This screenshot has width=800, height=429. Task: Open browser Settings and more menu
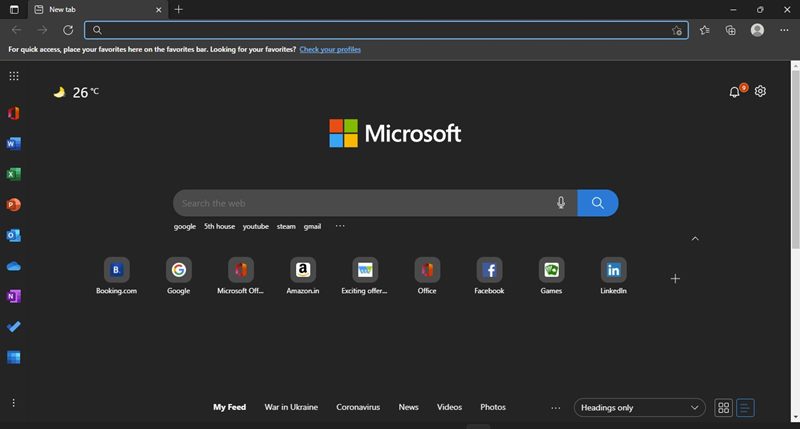click(784, 30)
